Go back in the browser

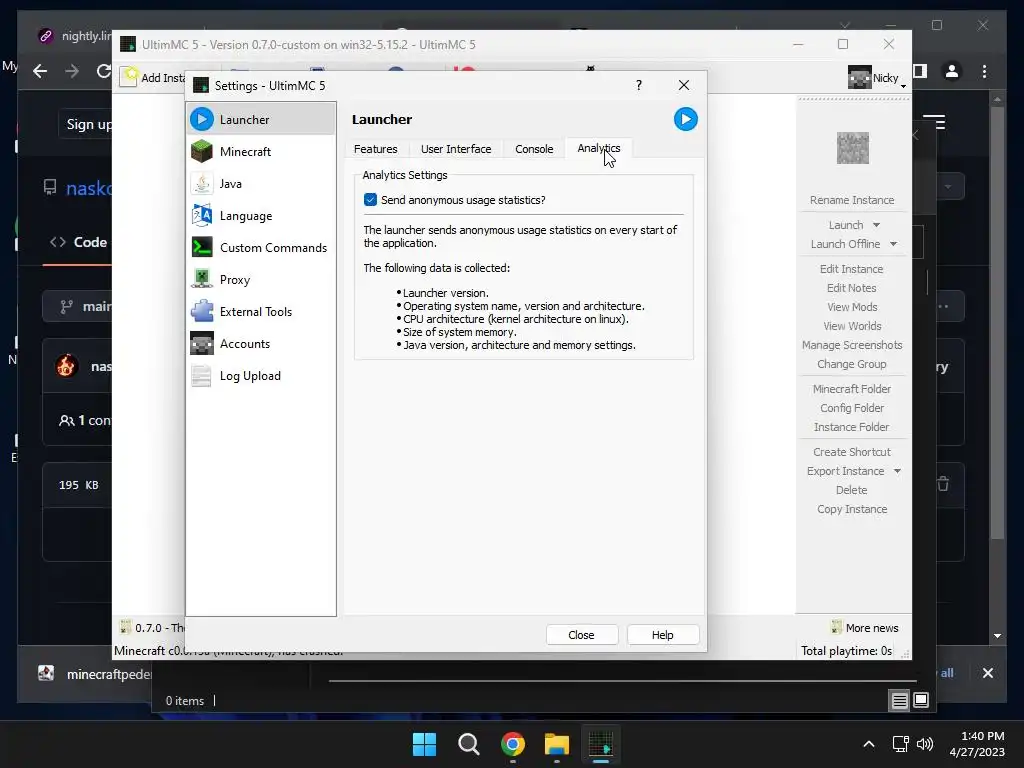tap(40, 71)
